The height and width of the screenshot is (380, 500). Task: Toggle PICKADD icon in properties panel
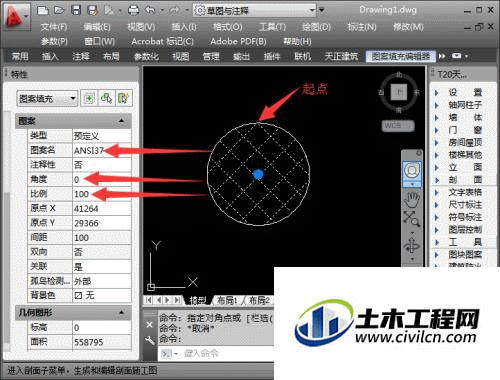[89, 98]
